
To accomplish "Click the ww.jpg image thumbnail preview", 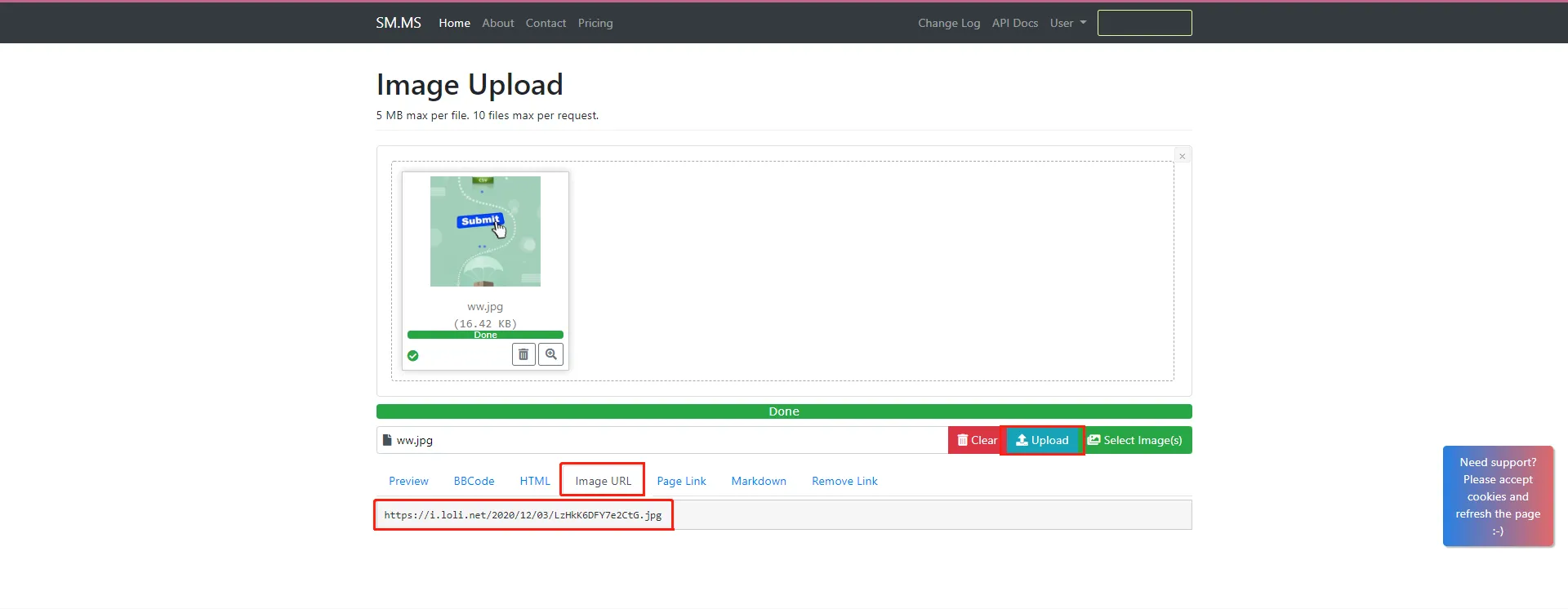I will pos(485,231).
